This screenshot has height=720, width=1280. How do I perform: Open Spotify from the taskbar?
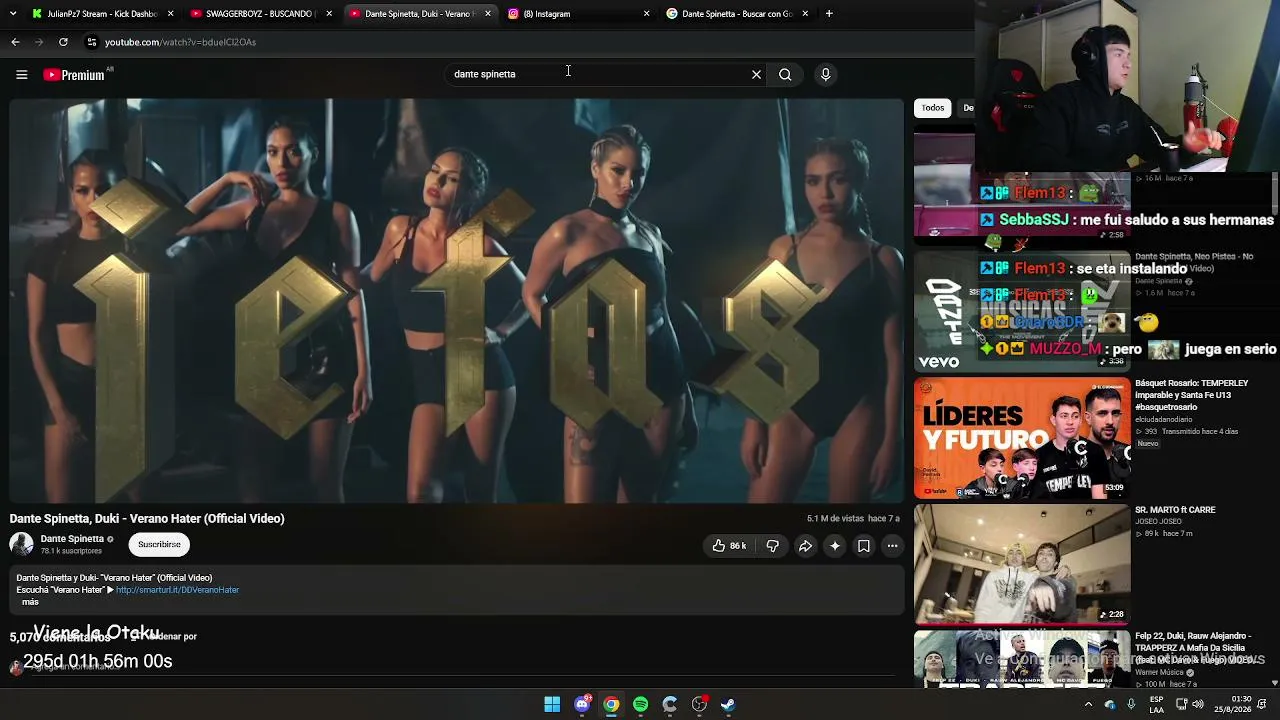coord(640,704)
